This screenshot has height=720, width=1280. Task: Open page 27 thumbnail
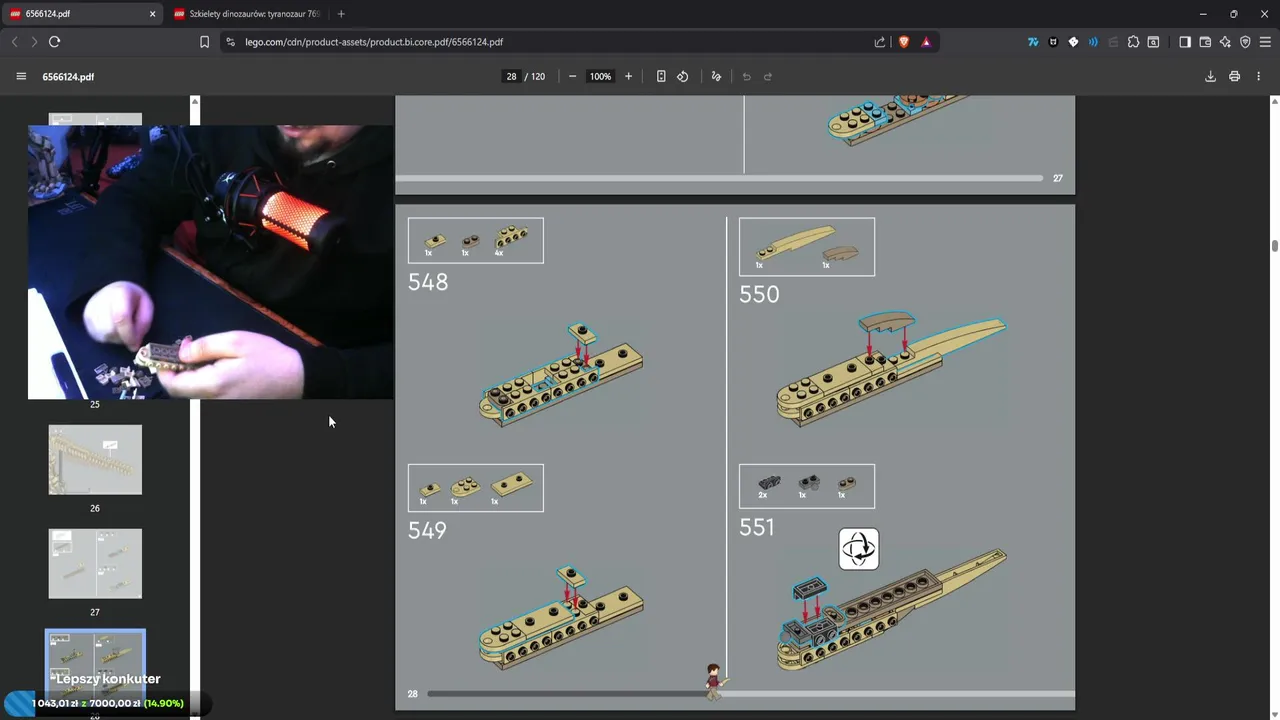(95, 564)
